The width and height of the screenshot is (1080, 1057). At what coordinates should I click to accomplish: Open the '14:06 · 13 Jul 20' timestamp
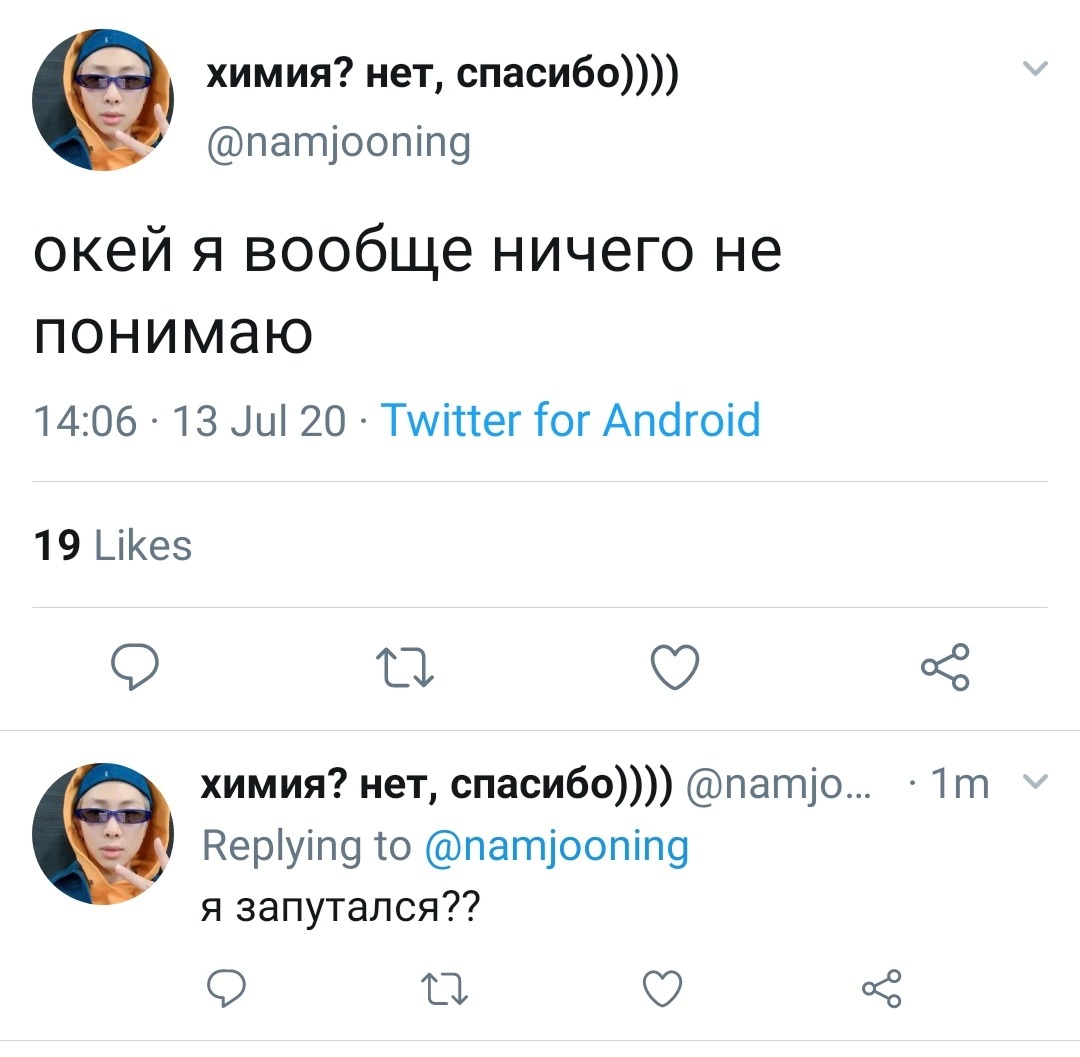click(x=189, y=420)
